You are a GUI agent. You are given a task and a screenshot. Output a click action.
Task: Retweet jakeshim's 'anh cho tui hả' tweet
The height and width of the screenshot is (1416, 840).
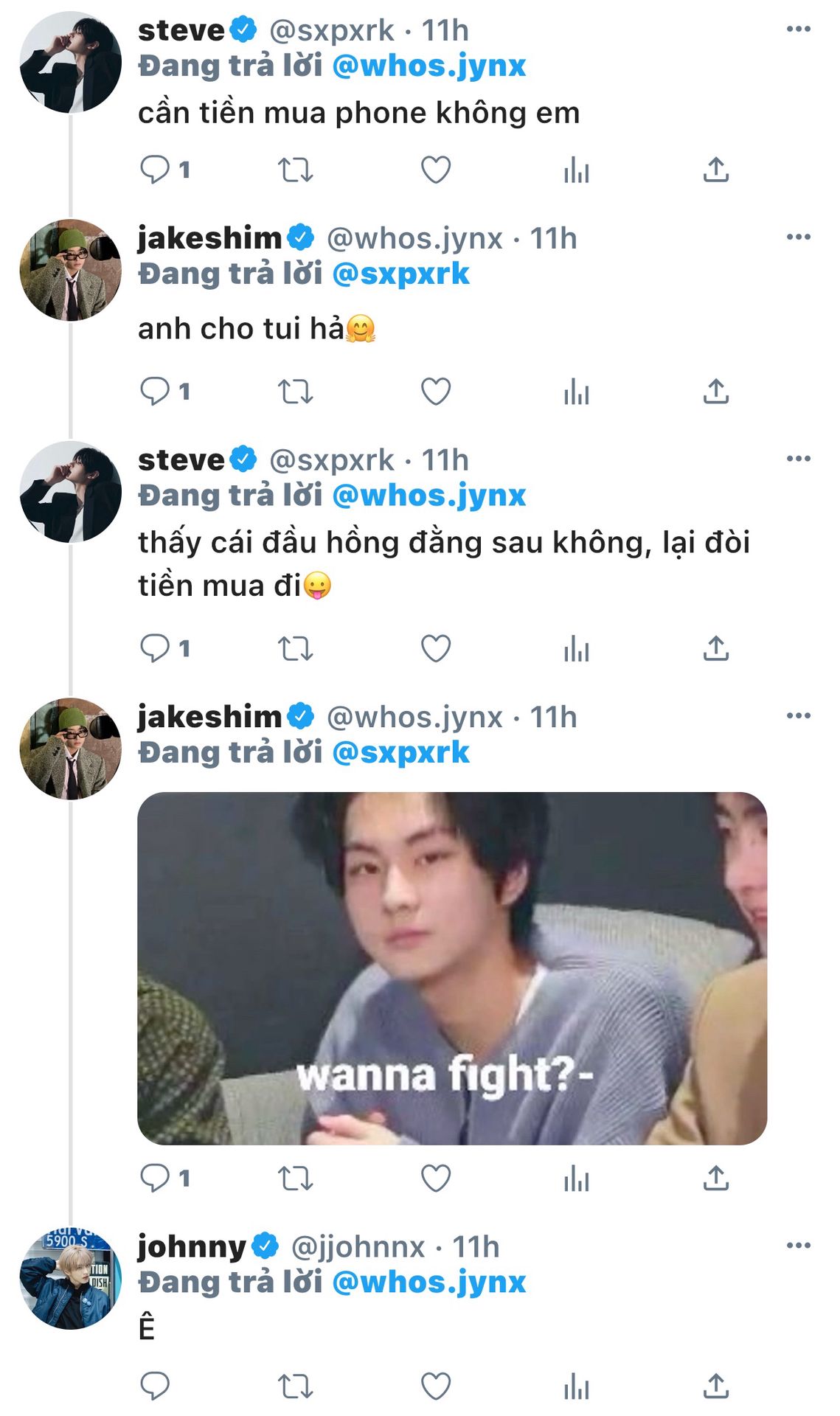click(295, 392)
